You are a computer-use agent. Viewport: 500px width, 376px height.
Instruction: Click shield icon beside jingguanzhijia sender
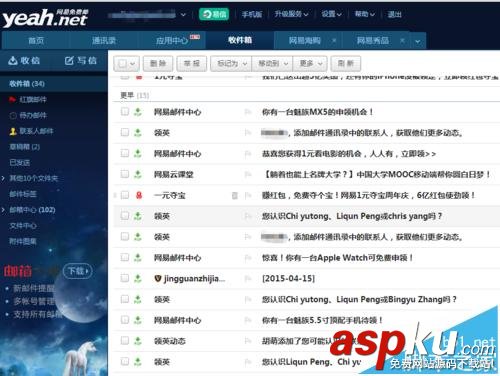[158, 278]
